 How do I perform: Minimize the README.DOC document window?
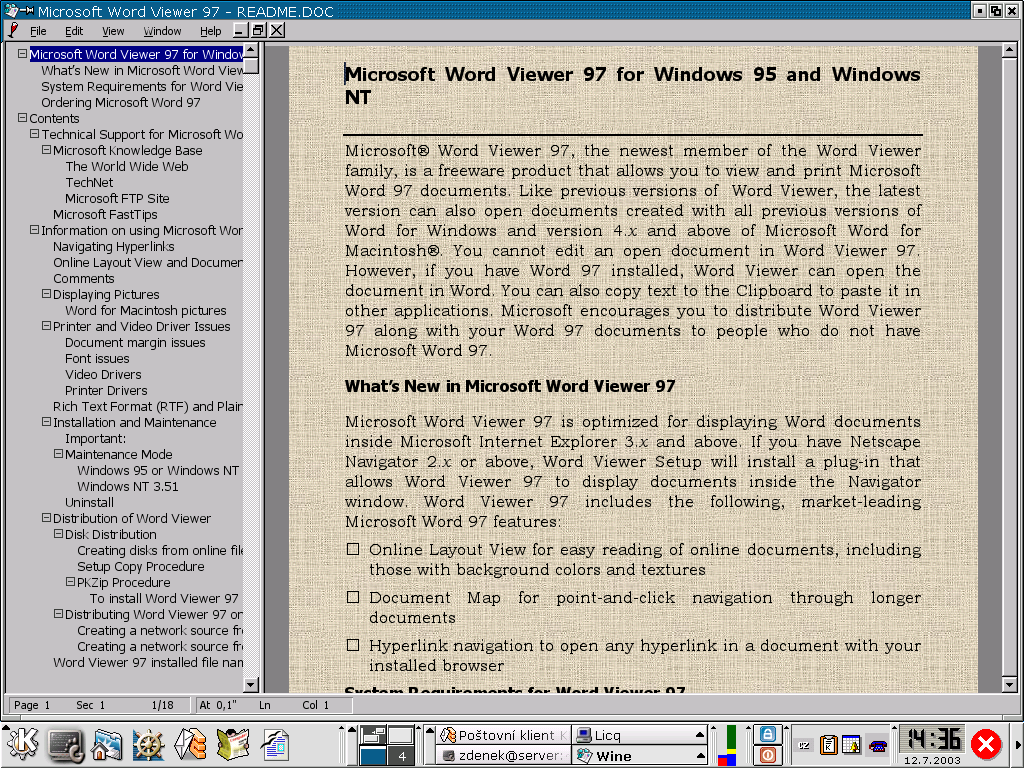[x=240, y=30]
